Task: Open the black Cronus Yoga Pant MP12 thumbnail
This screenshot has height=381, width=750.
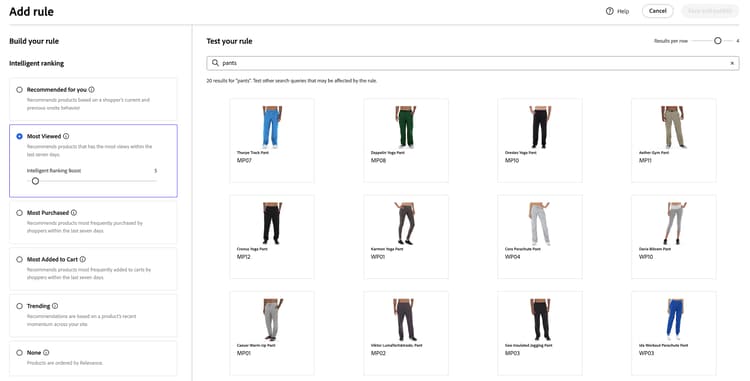Action: 272,223
